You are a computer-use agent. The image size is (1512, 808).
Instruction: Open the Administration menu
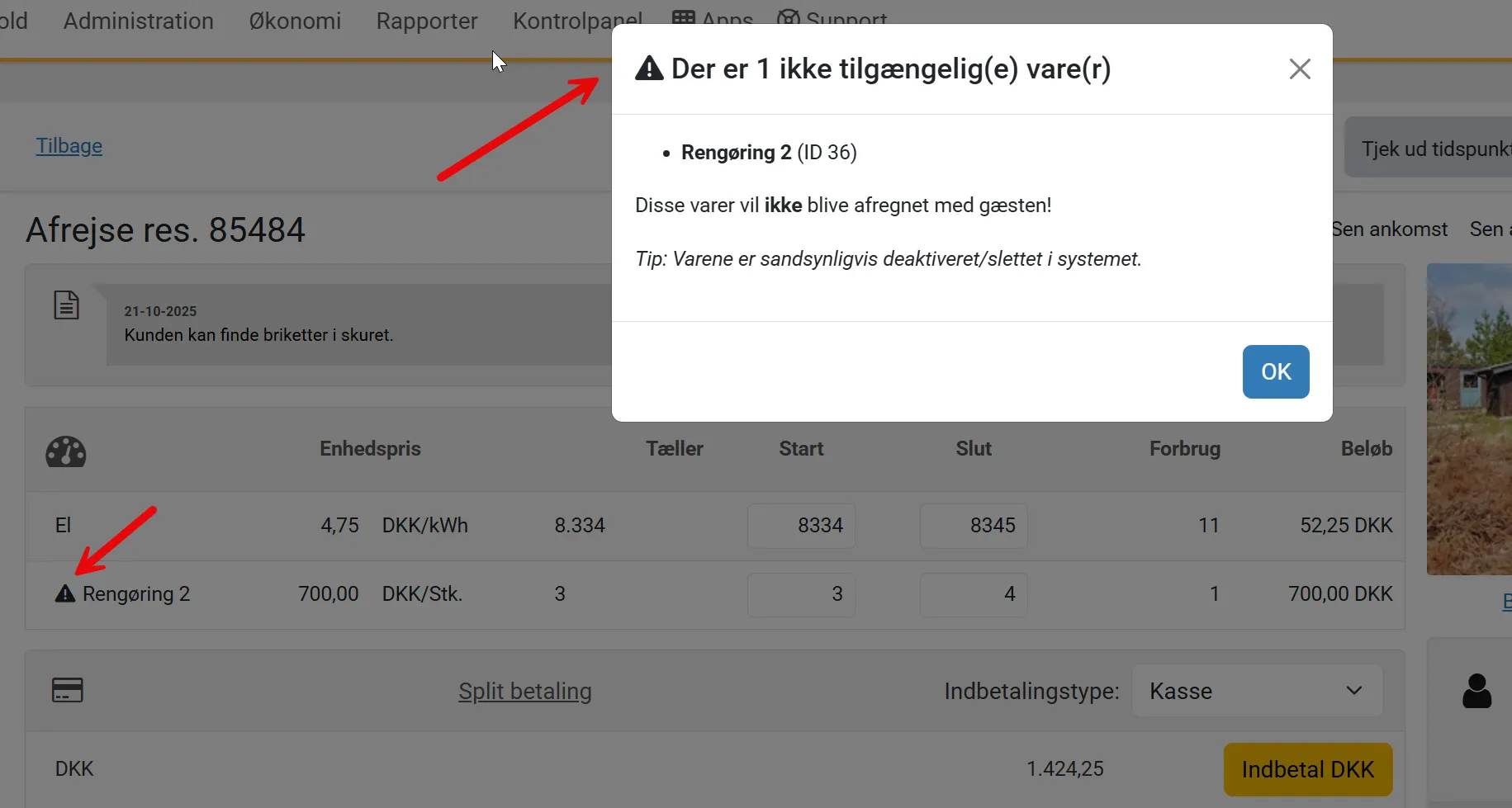[138, 21]
